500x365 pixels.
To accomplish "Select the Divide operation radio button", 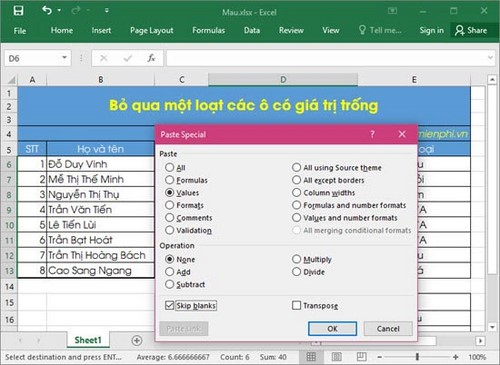I will click(x=296, y=272).
